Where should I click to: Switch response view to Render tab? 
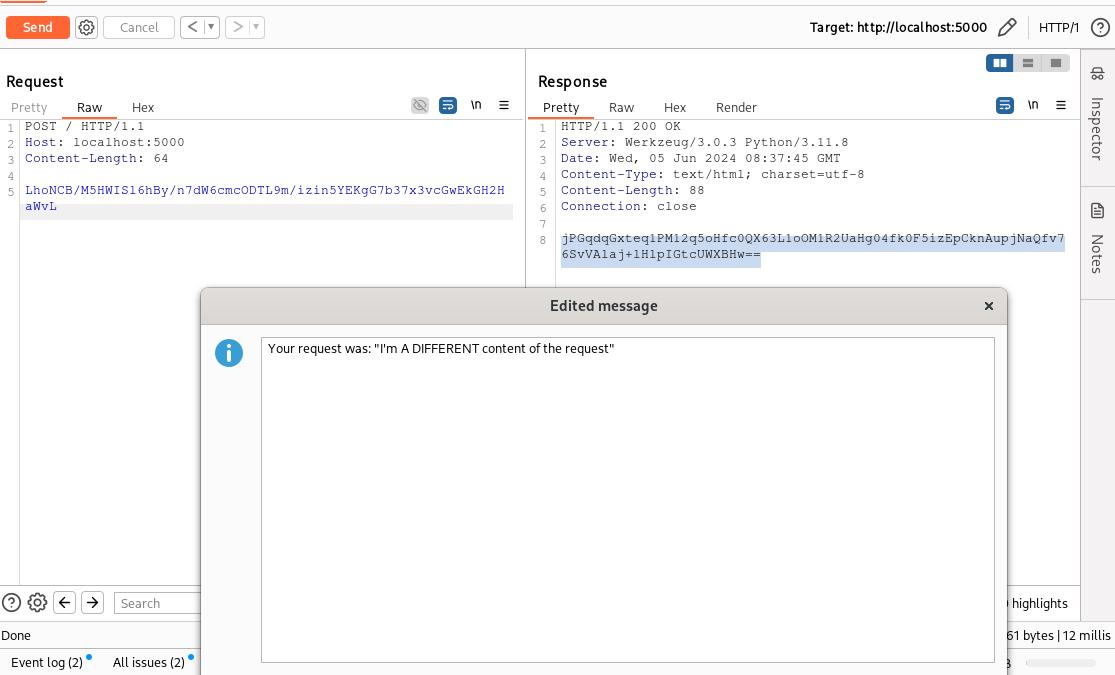tap(736, 107)
